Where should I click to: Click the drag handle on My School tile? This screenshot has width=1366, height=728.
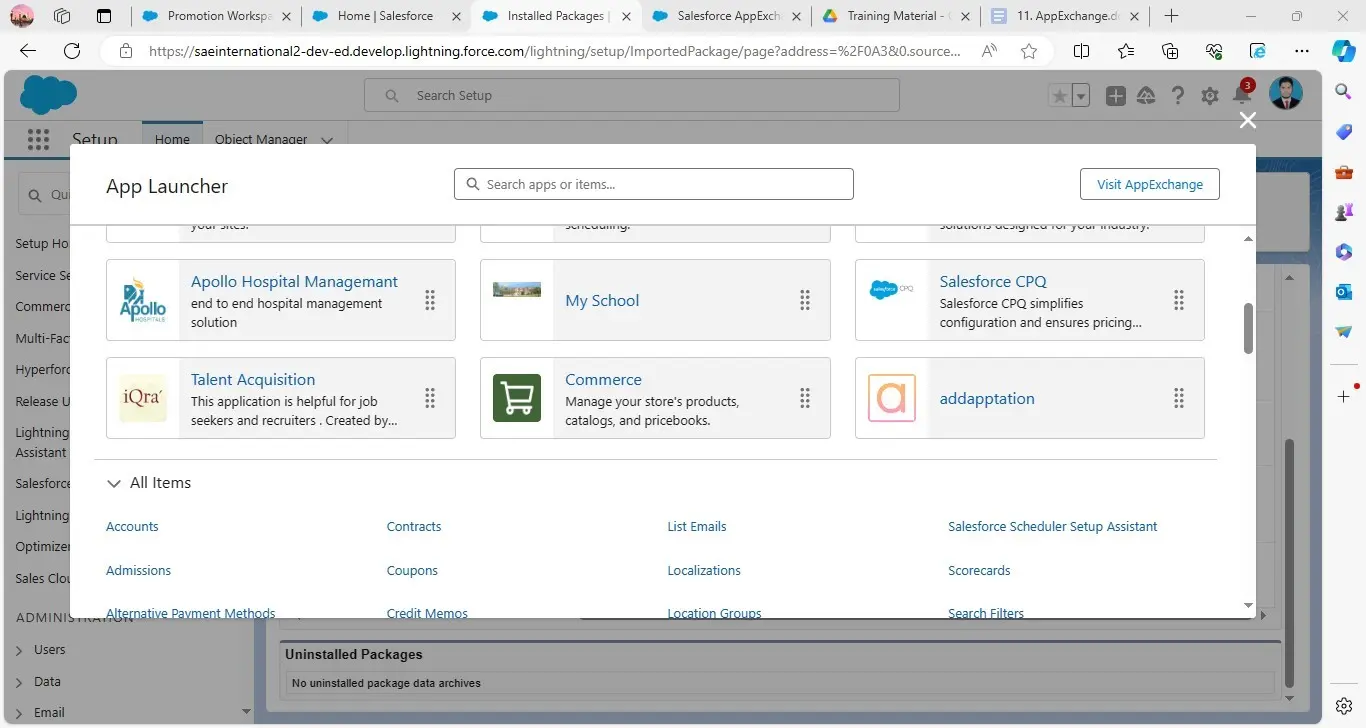pyautogui.click(x=804, y=300)
